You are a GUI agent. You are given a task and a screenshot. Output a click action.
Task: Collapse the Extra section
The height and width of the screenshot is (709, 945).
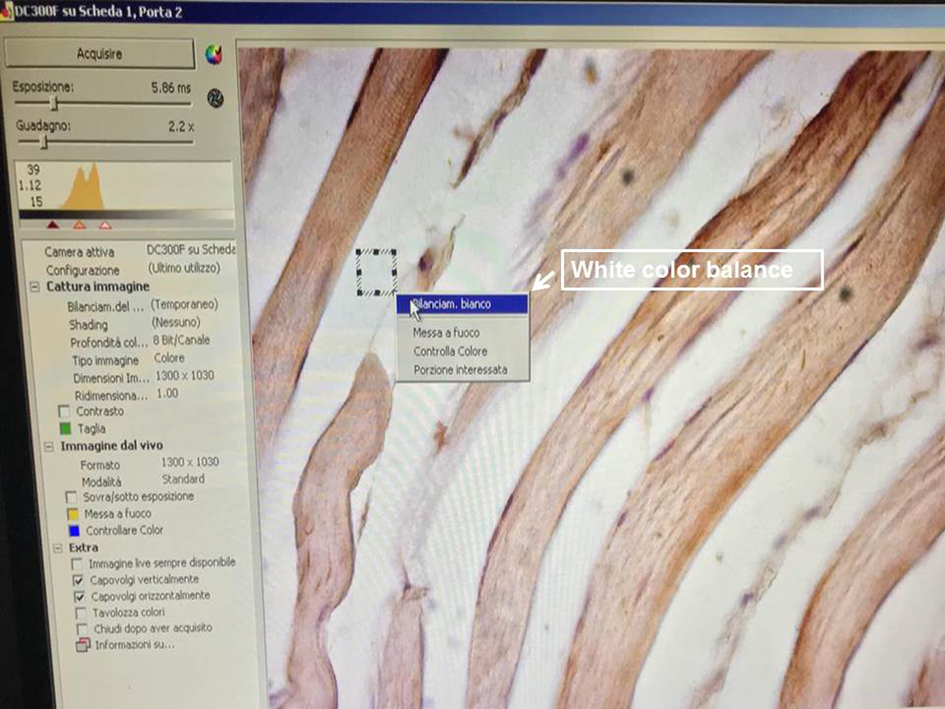coord(57,548)
